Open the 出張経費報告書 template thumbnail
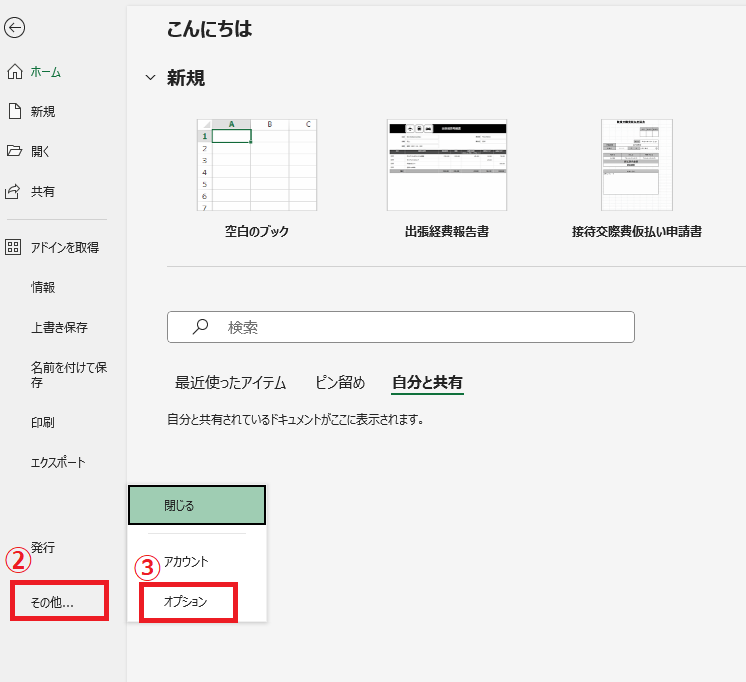The height and width of the screenshot is (682, 746). coord(447,165)
